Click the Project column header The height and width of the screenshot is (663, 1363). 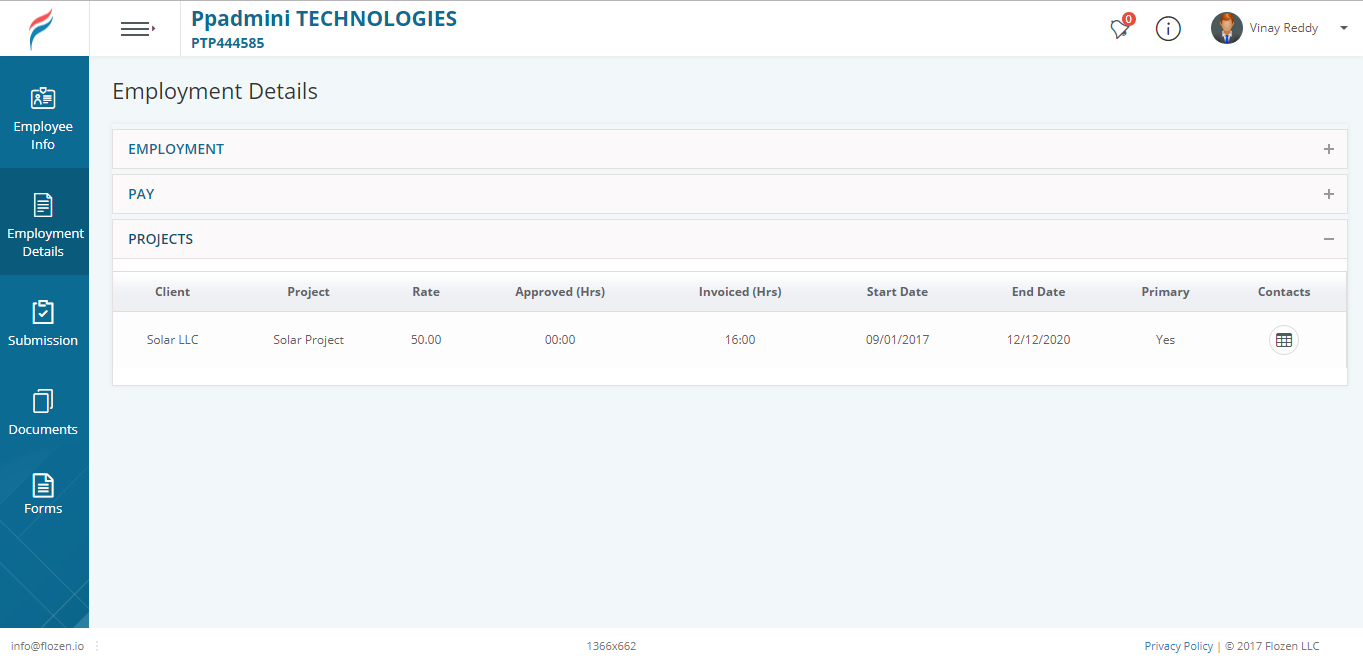pos(308,292)
